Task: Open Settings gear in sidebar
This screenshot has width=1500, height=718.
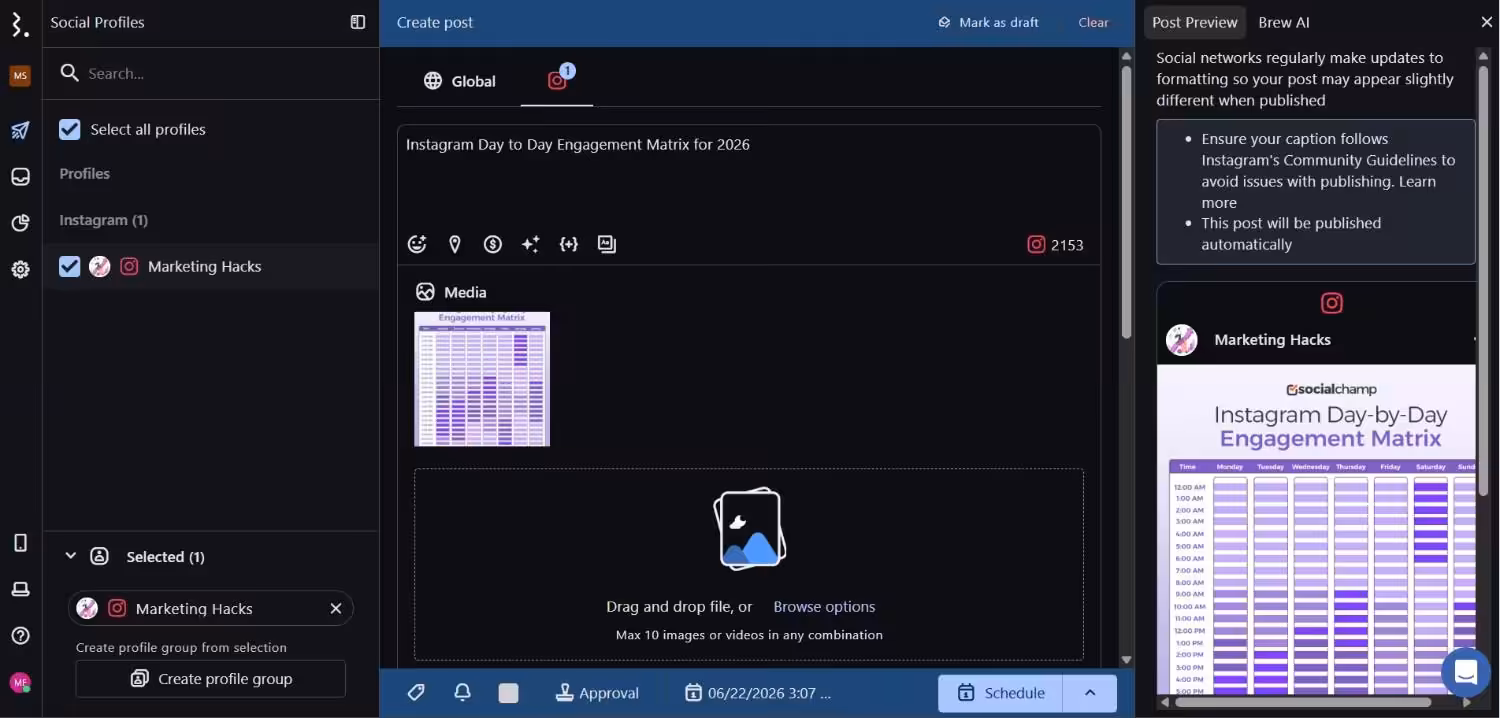Action: (x=20, y=270)
